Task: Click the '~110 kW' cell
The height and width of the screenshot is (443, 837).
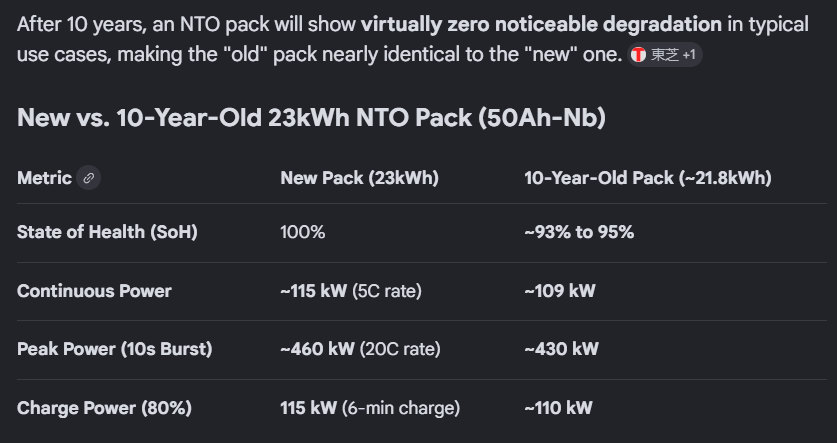Action: (x=558, y=408)
